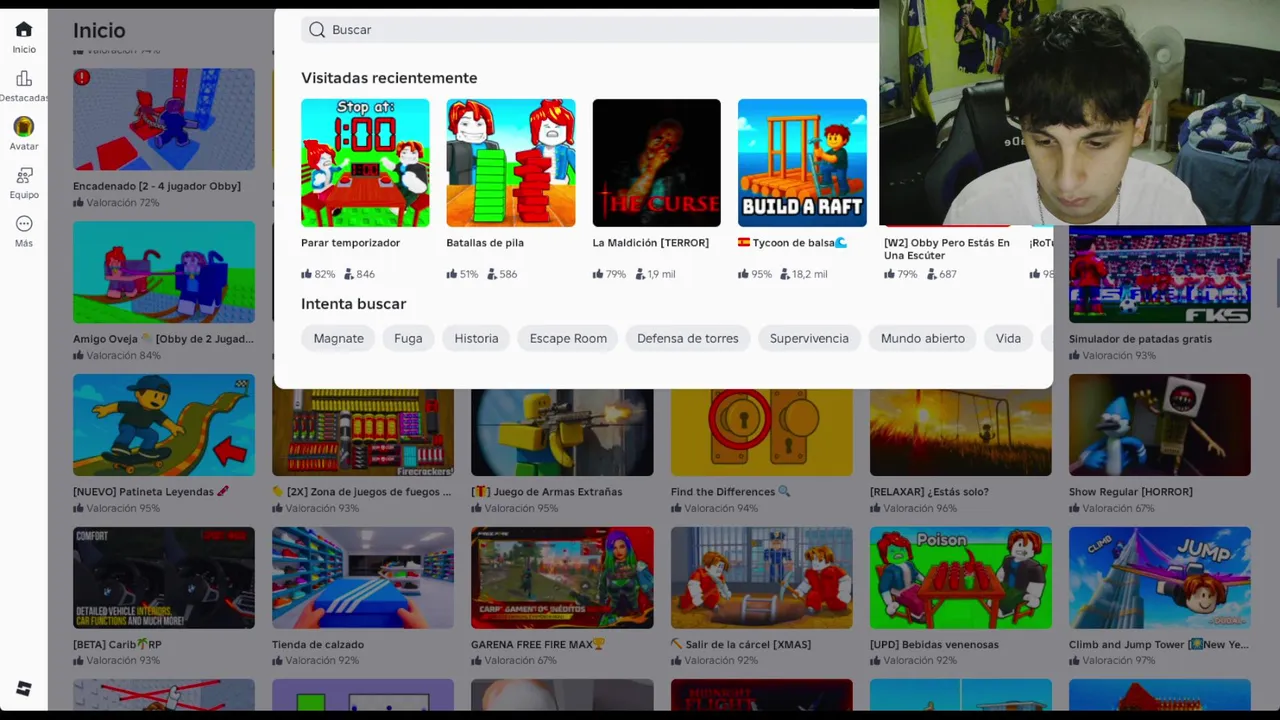Open Zona de juegos de fuegos thumbnail

tap(363, 432)
